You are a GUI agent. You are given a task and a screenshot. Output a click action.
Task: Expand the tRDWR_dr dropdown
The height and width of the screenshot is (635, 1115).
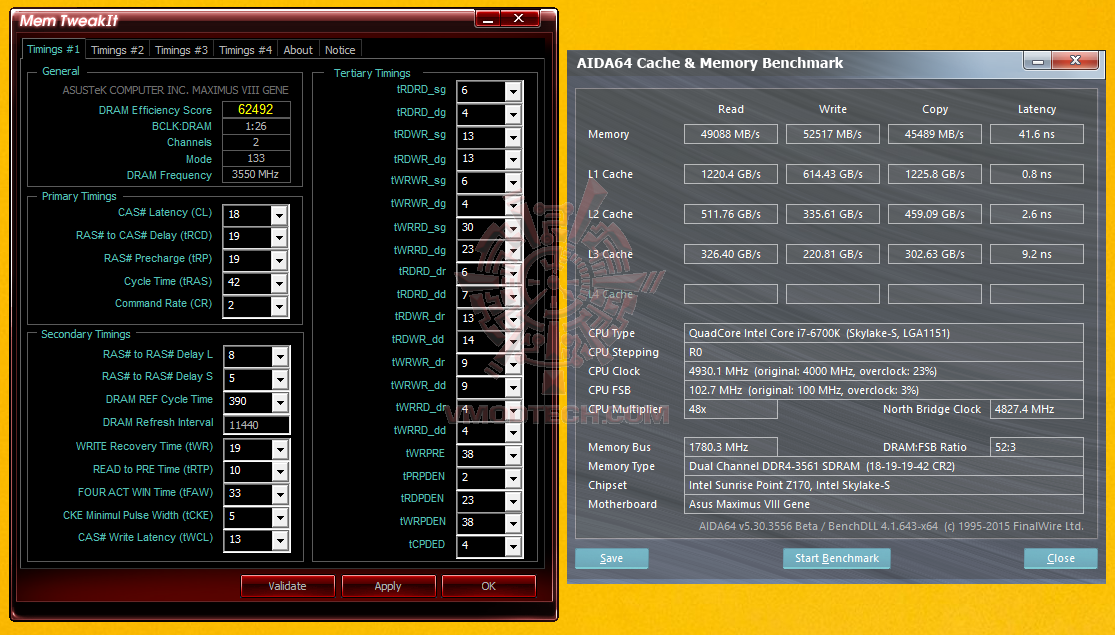pos(513,319)
